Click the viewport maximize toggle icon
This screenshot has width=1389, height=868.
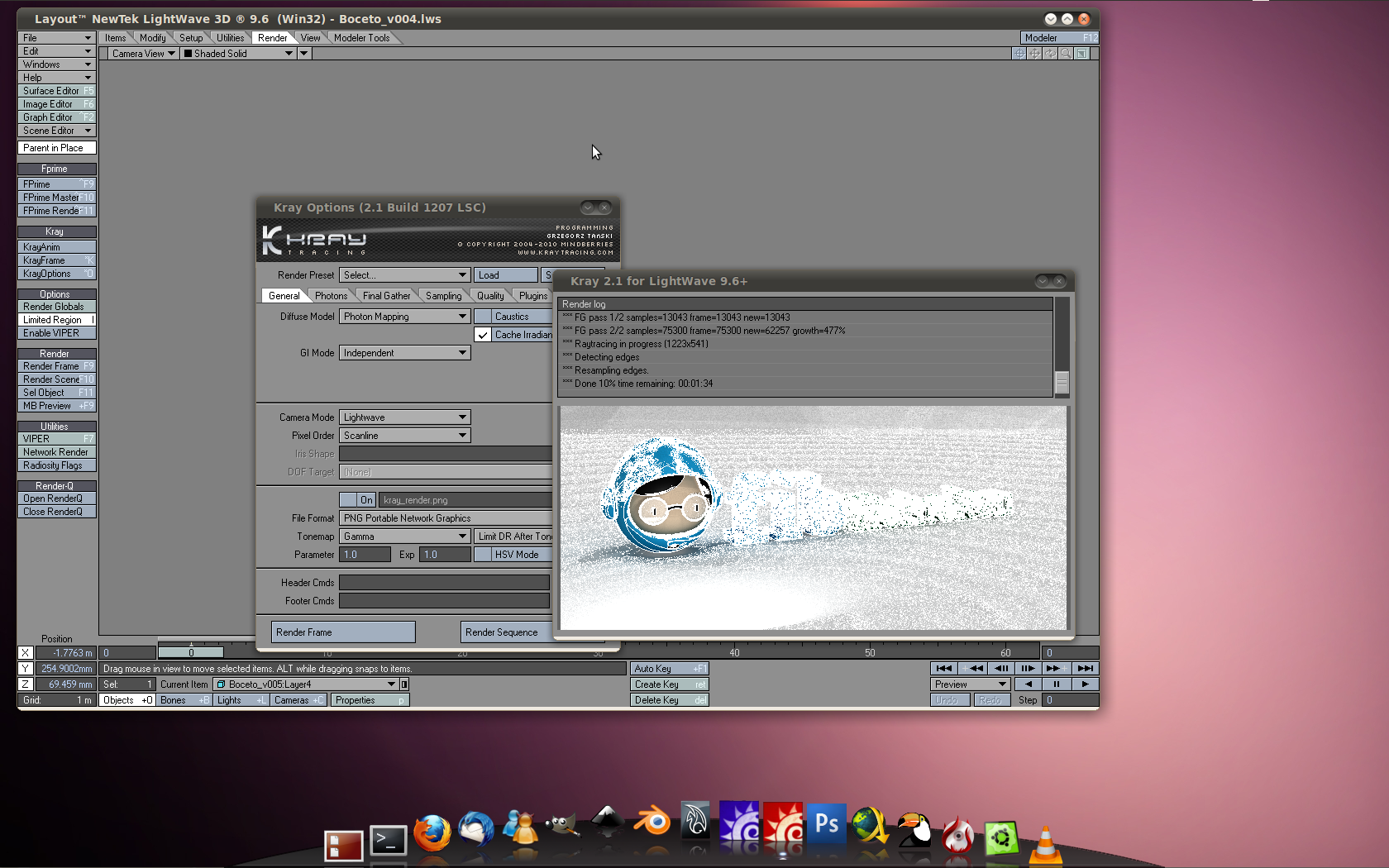coord(1082,54)
